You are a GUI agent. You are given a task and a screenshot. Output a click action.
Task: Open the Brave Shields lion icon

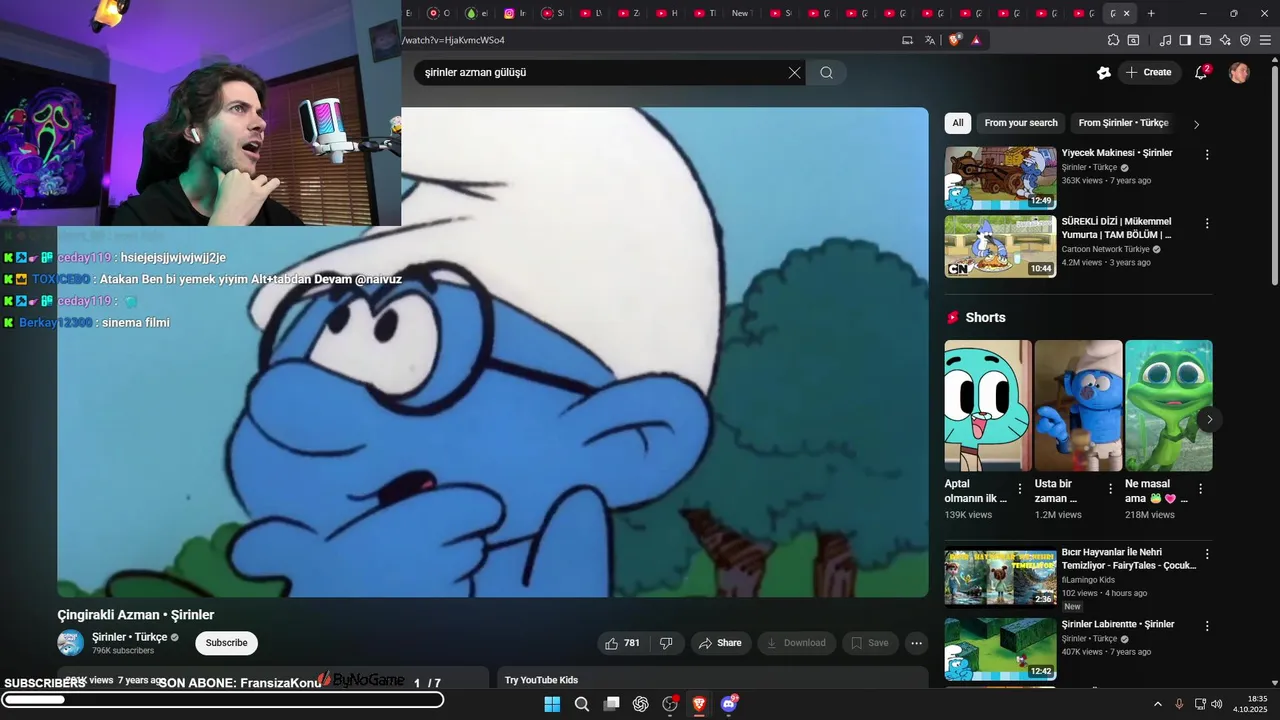click(x=955, y=40)
